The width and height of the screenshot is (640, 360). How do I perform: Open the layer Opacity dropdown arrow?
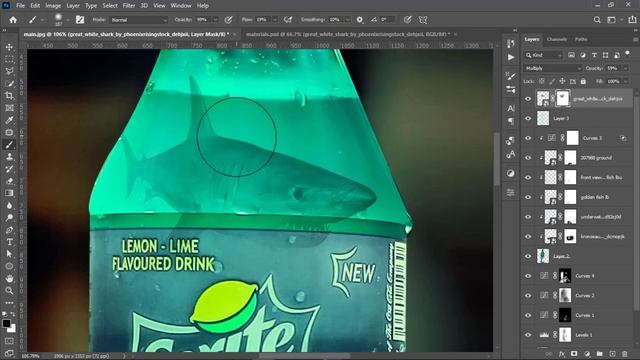tap(625, 68)
